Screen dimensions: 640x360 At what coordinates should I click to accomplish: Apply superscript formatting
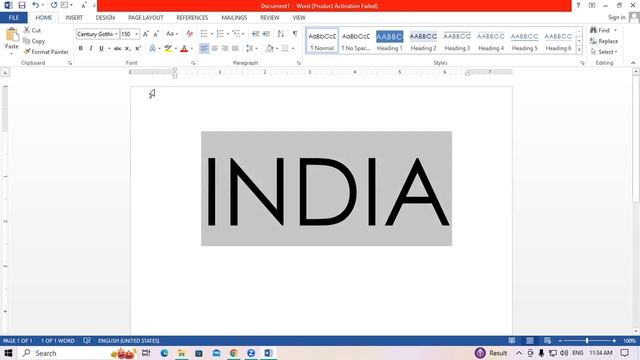point(138,49)
